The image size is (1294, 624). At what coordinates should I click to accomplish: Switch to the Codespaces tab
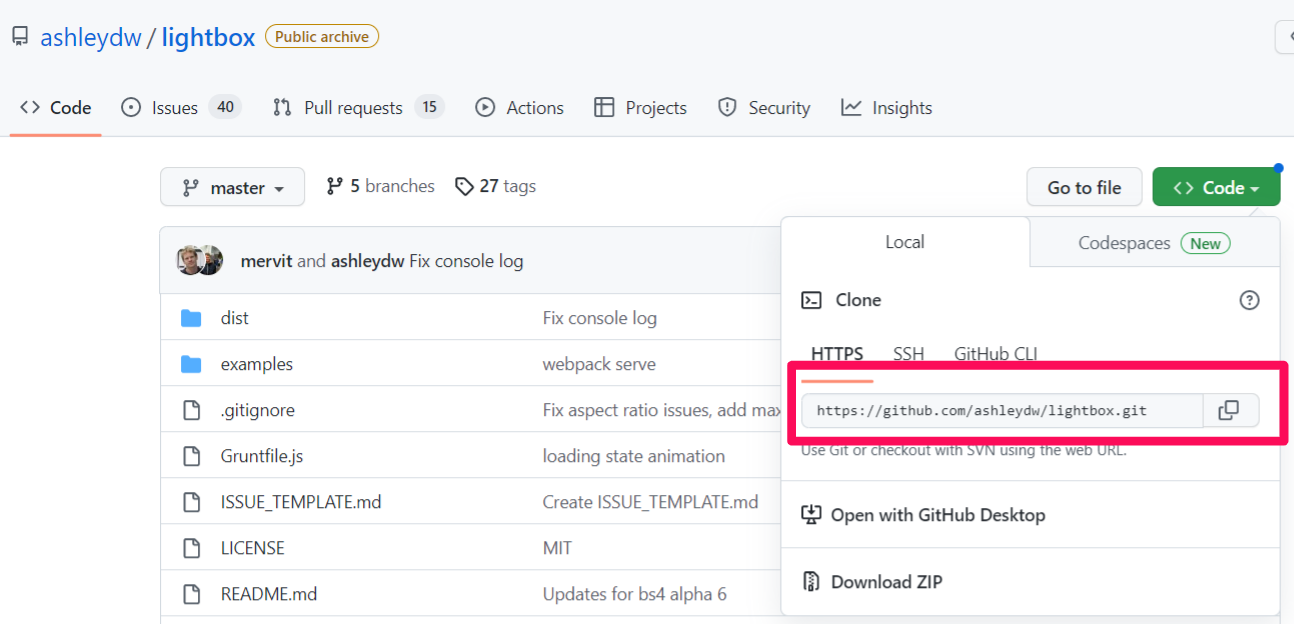pyautogui.click(x=1154, y=243)
